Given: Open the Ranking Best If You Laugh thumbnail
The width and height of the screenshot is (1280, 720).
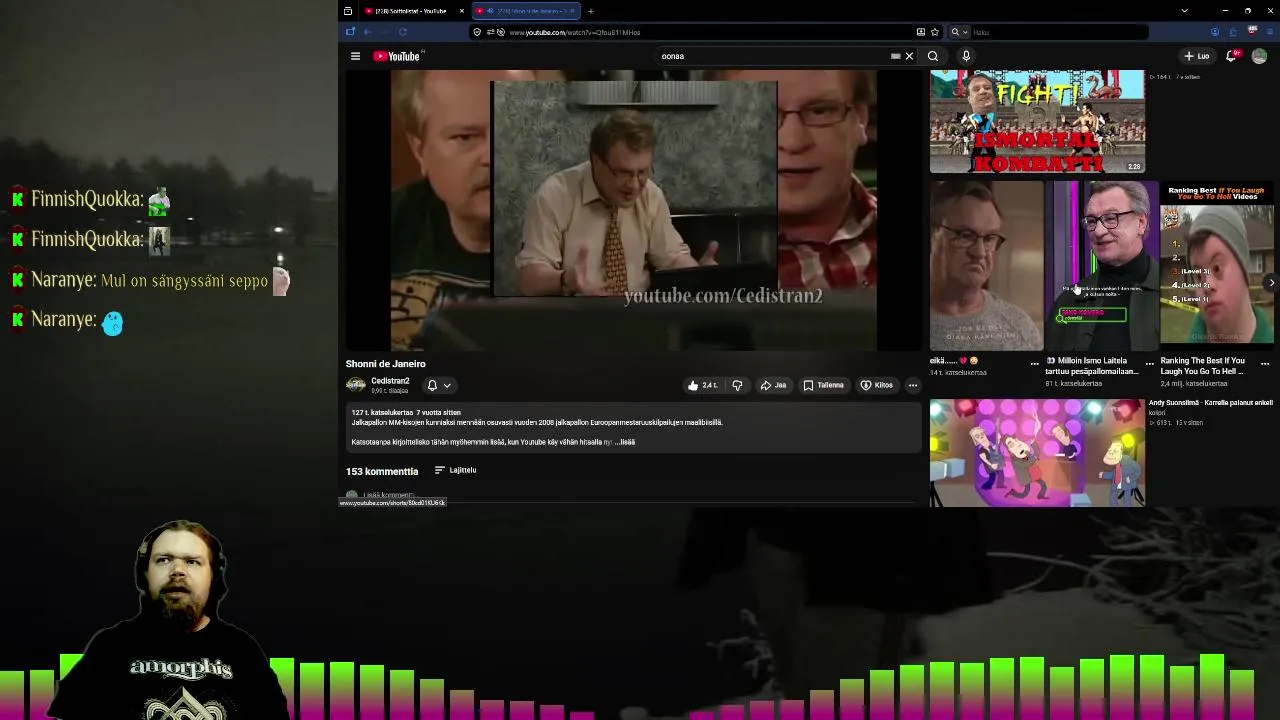Looking at the screenshot, I should tap(1217, 266).
